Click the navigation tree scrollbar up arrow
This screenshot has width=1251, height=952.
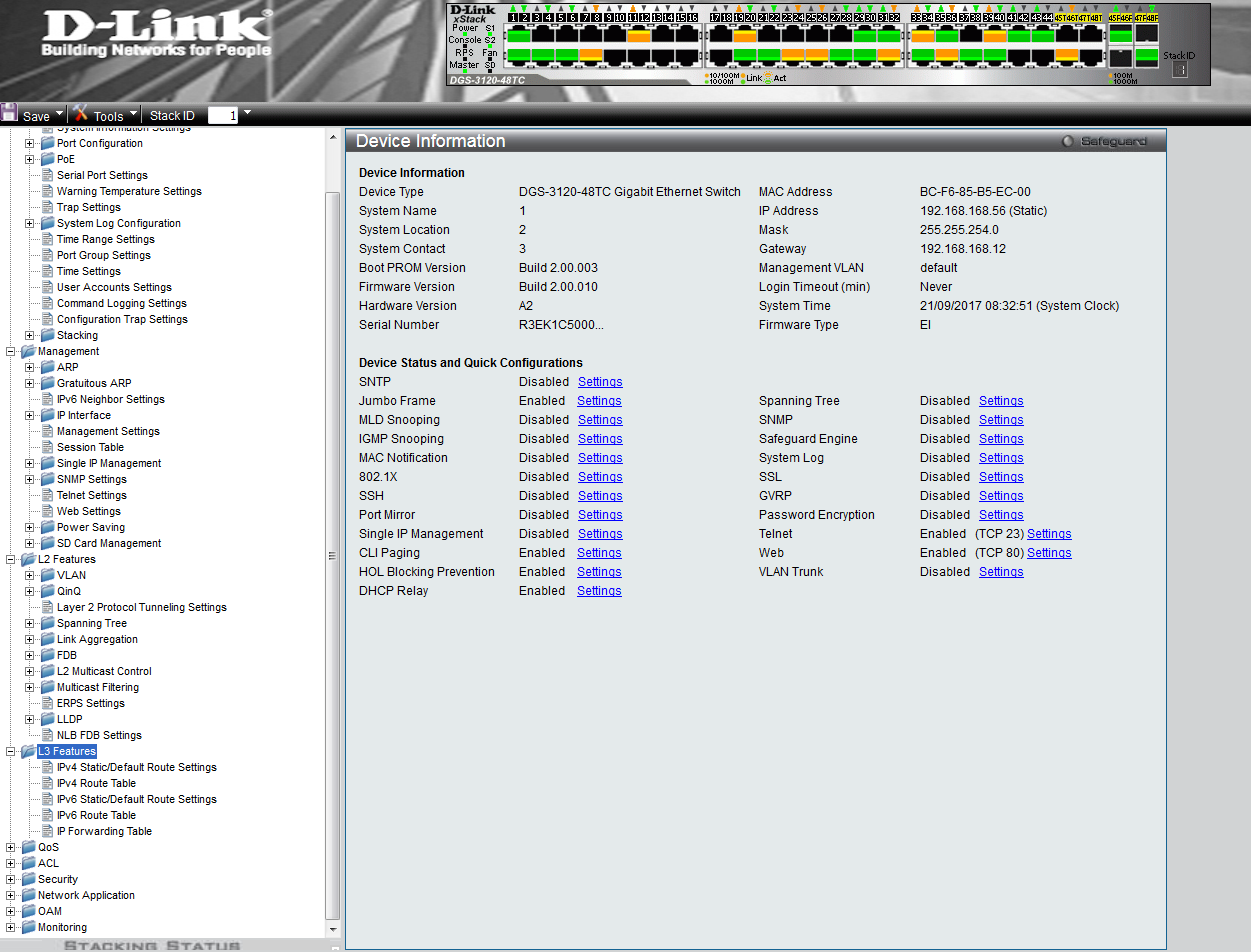click(333, 138)
